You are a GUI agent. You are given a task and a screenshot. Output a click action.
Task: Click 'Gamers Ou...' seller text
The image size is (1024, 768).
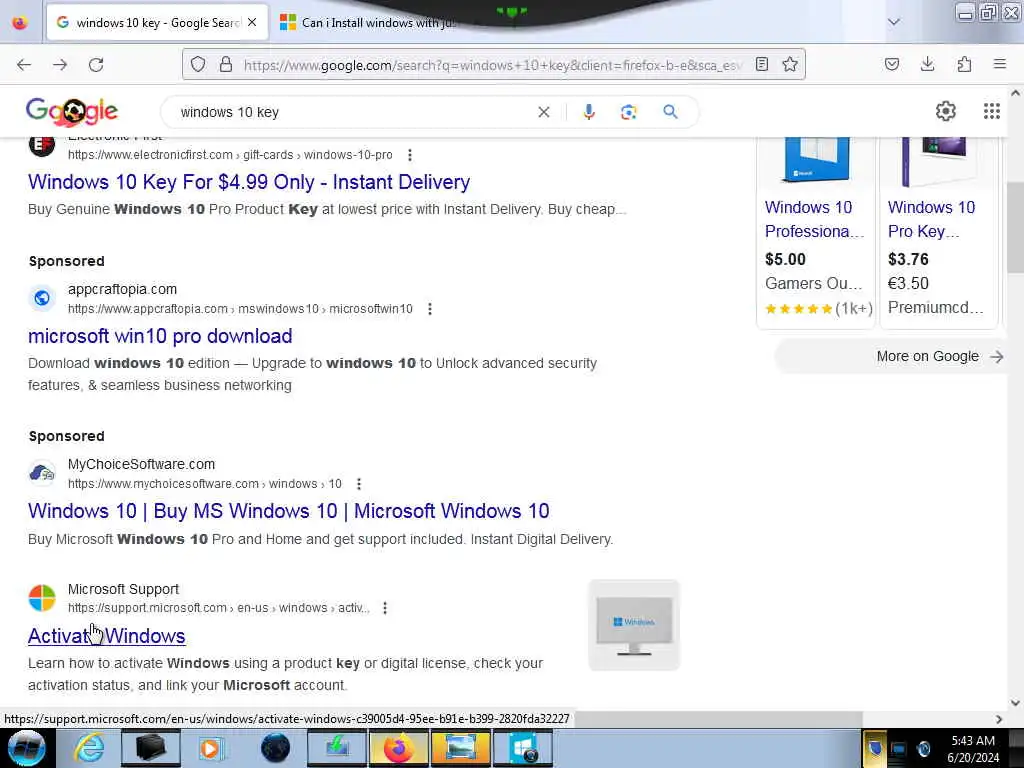(814, 283)
